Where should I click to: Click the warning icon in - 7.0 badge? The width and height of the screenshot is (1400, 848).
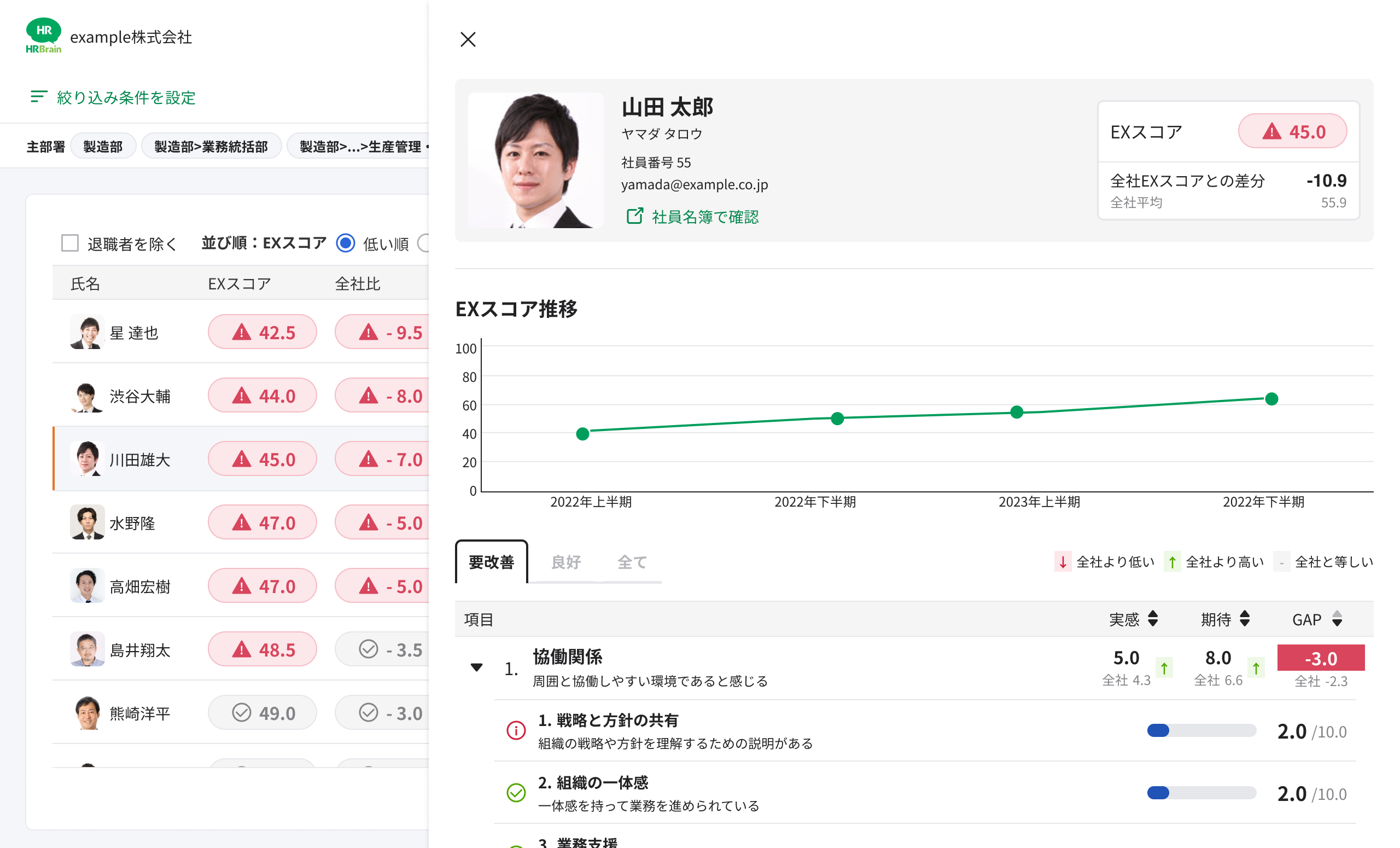[368, 458]
